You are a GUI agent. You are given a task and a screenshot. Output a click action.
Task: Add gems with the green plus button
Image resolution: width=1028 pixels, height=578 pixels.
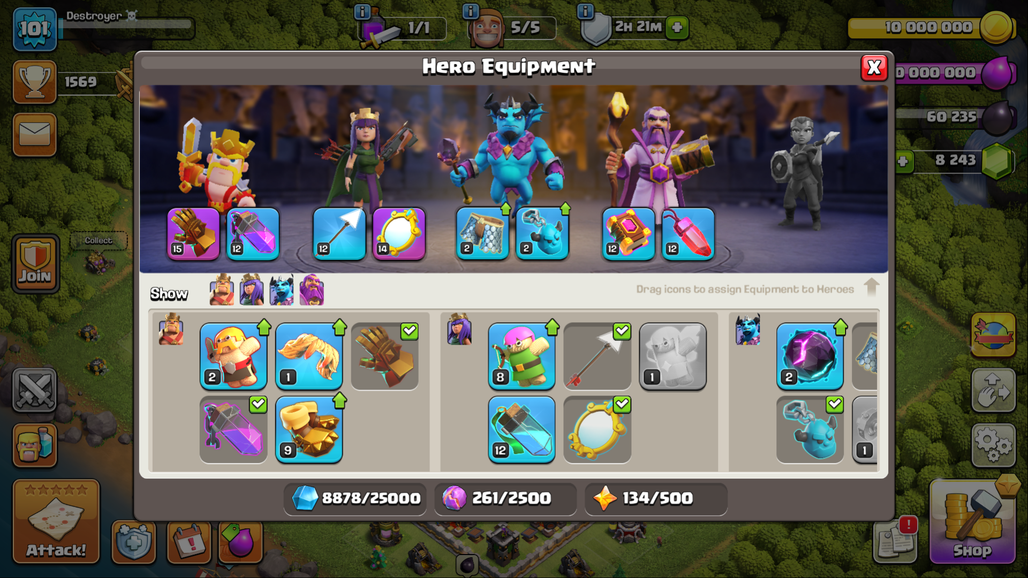point(904,161)
